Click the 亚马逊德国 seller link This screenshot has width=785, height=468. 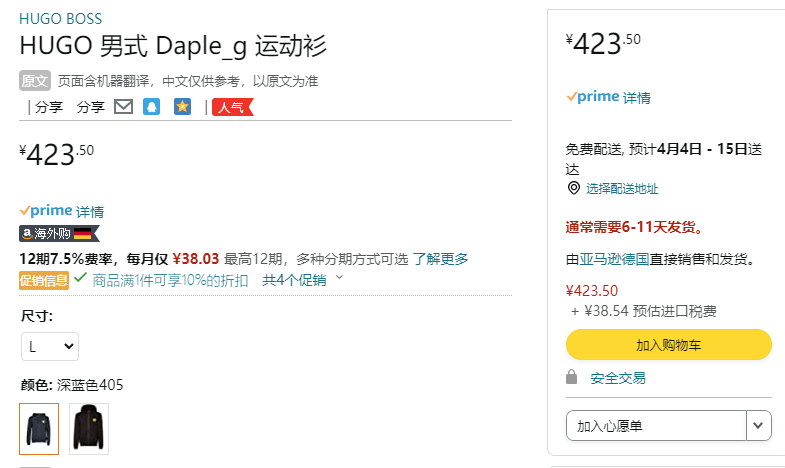[614, 259]
